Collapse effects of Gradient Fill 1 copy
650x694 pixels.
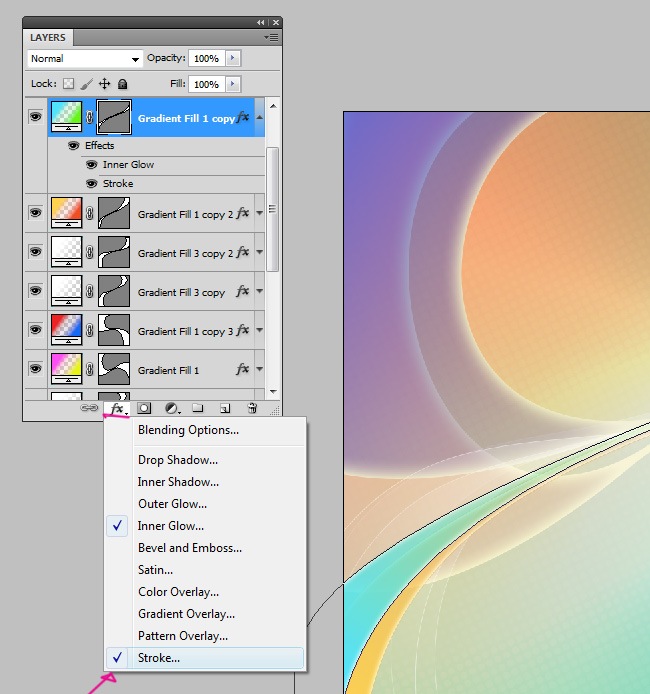click(260, 118)
